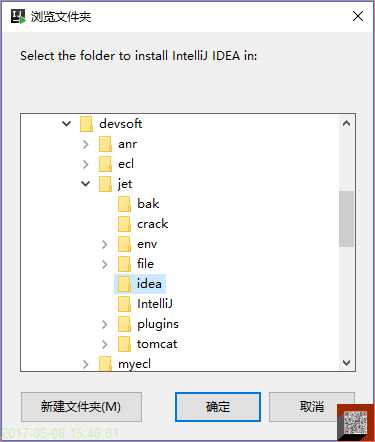Viewport: 375px width, 442px height.
Task: Click the QR code image in corner
Action: [x=355, y=423]
